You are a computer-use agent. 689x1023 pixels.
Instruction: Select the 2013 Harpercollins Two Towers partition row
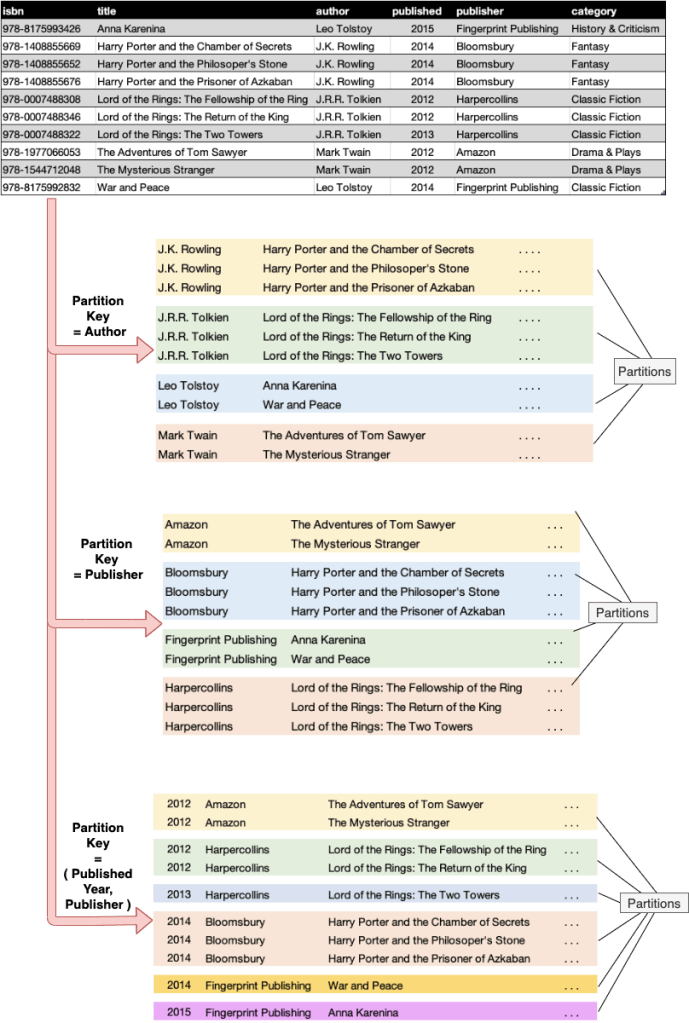[x=375, y=895]
